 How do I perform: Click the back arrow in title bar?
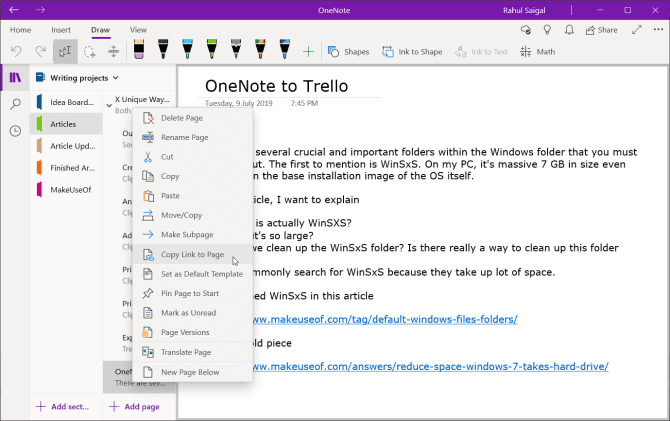tap(14, 10)
